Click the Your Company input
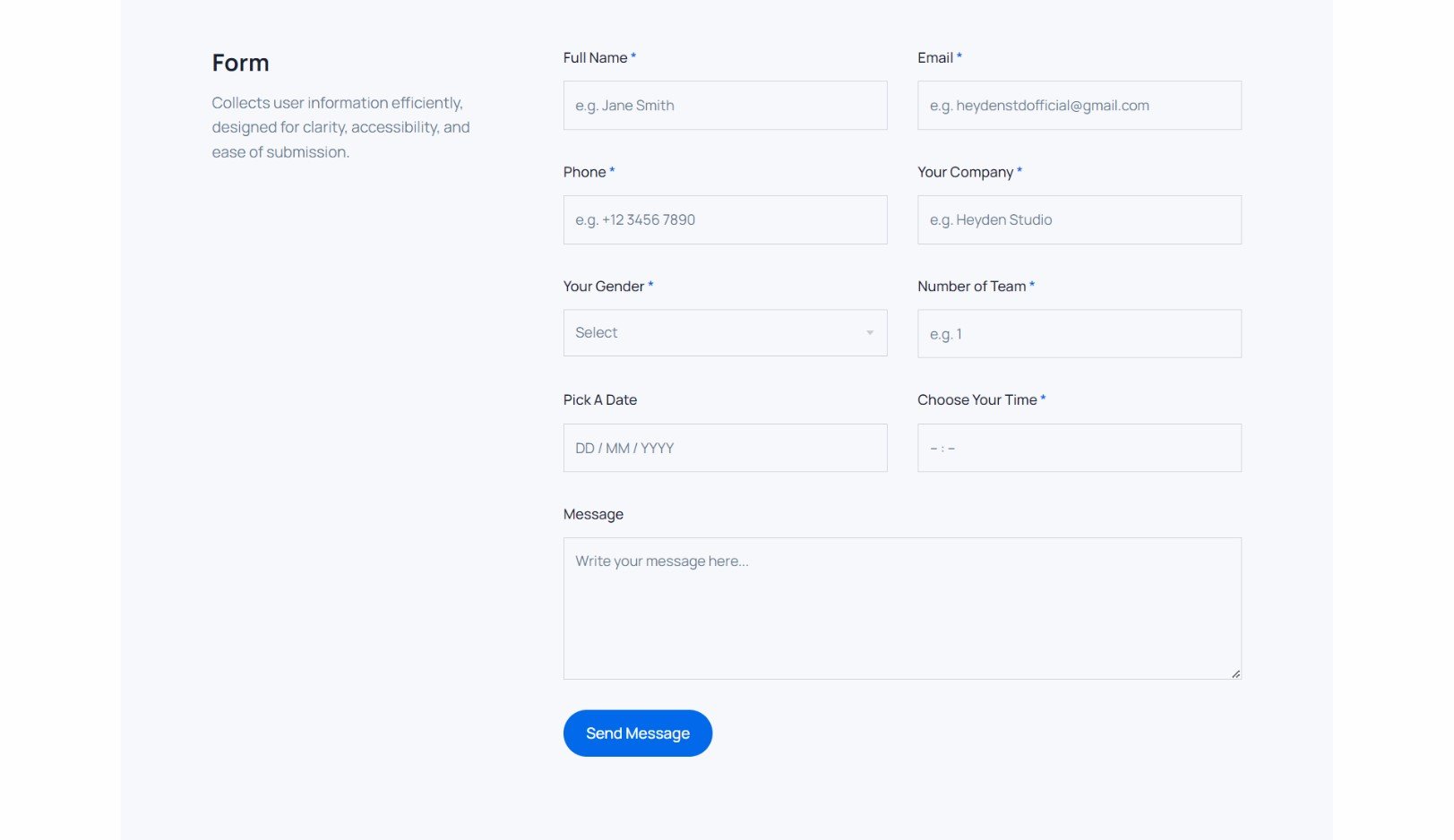 [x=1079, y=219]
